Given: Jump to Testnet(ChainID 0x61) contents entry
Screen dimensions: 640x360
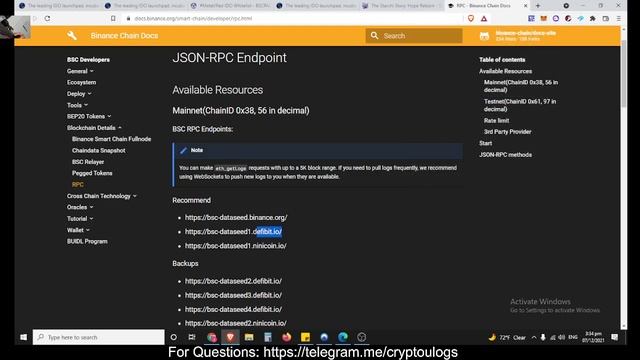Looking at the screenshot, I should tap(520, 105).
